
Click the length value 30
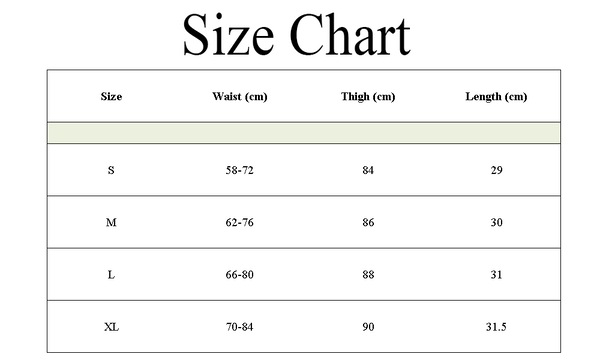click(x=496, y=222)
